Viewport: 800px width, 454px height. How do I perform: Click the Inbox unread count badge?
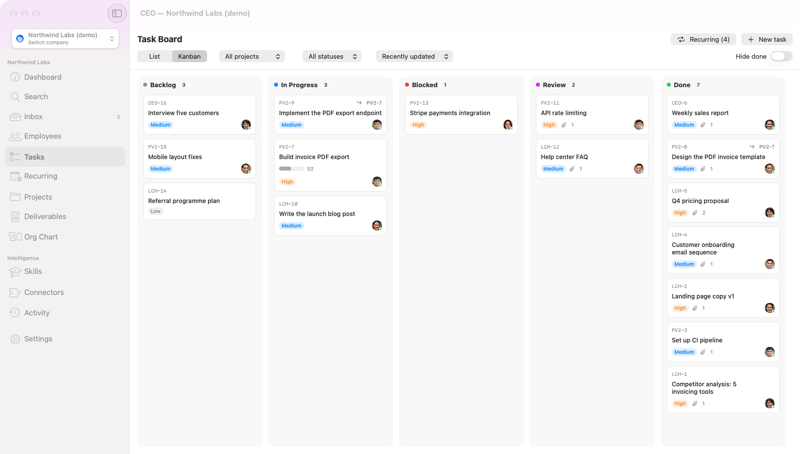(x=118, y=117)
